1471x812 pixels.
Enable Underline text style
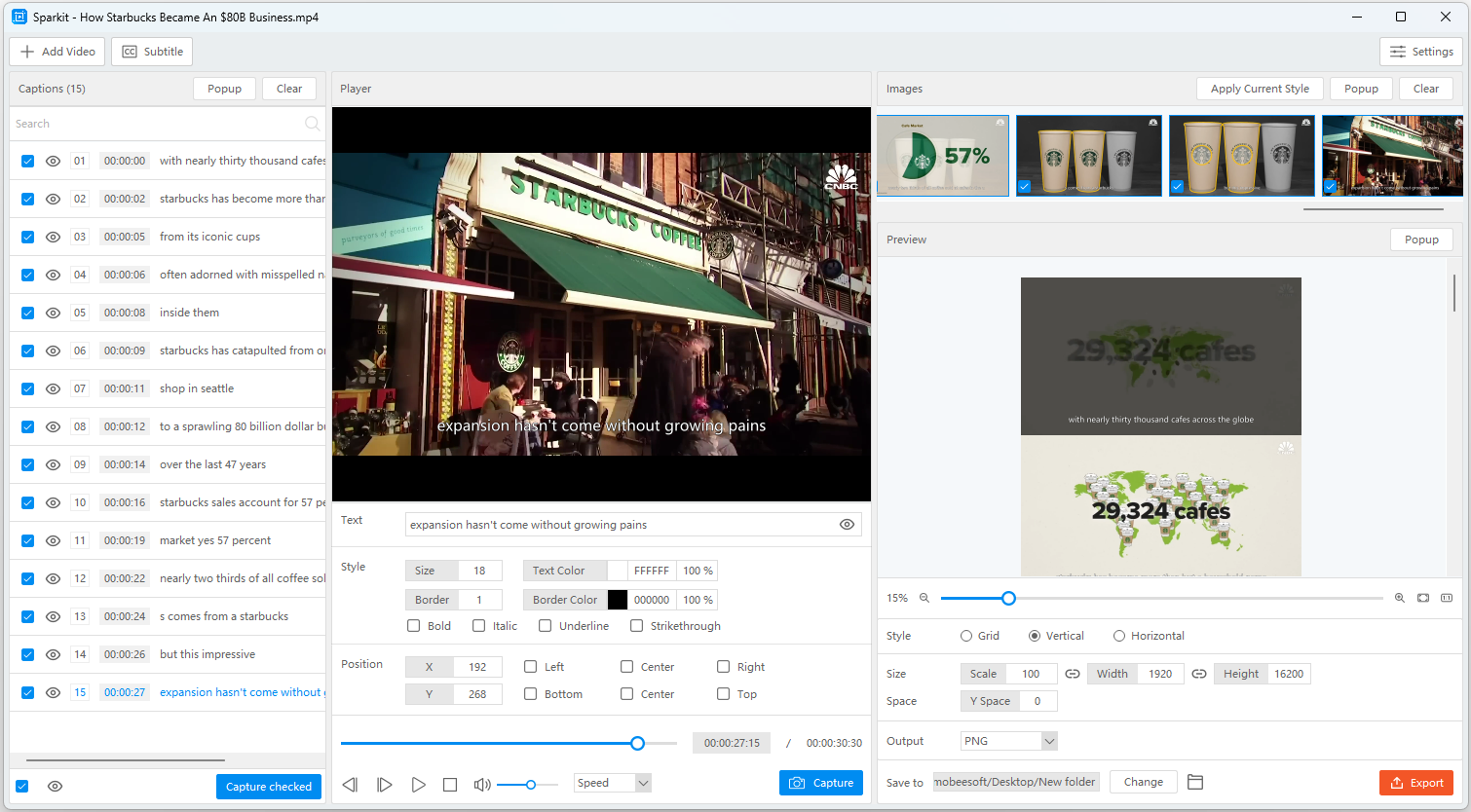pyautogui.click(x=546, y=626)
